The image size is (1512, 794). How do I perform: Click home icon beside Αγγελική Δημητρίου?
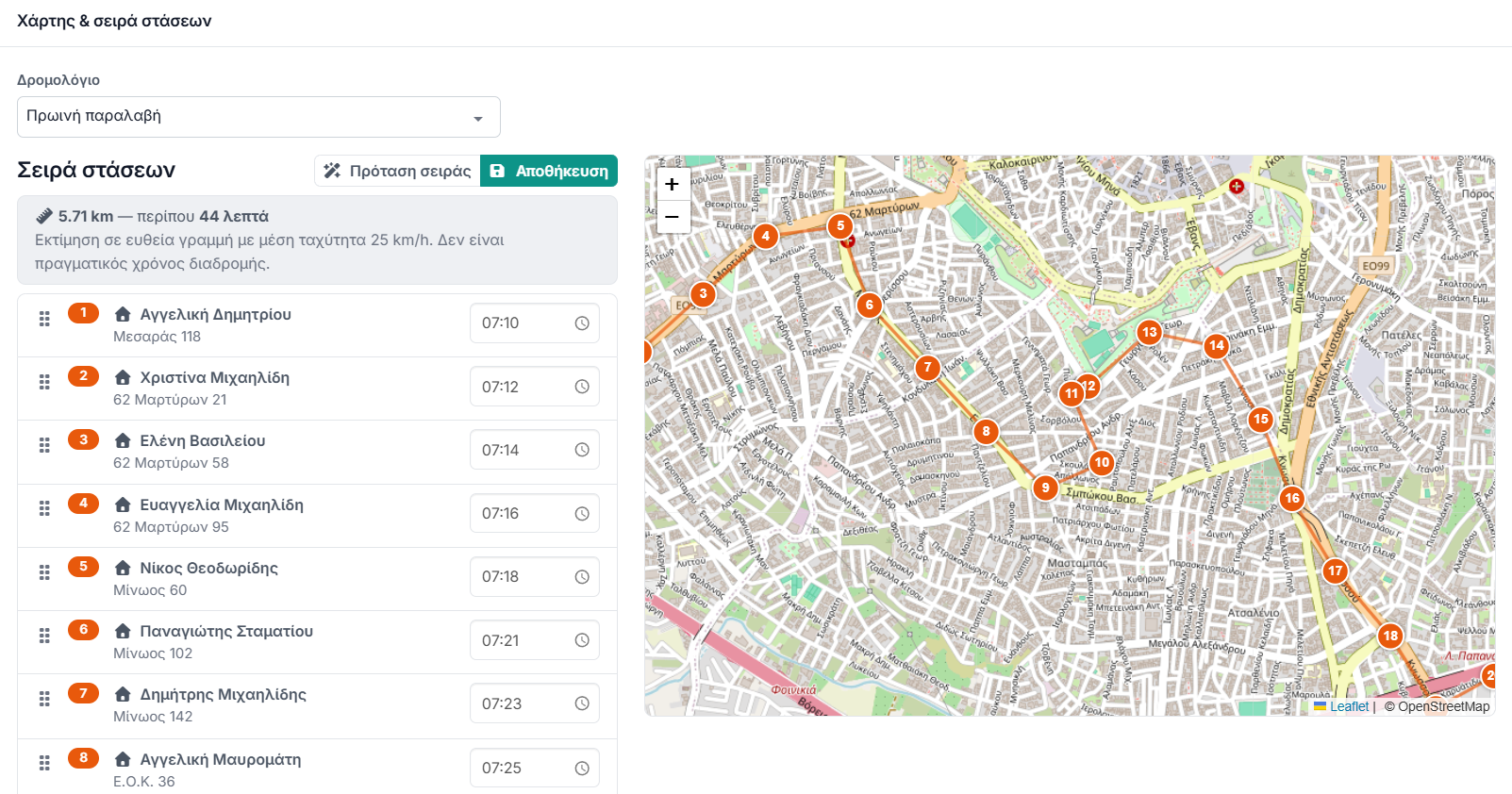click(x=123, y=314)
